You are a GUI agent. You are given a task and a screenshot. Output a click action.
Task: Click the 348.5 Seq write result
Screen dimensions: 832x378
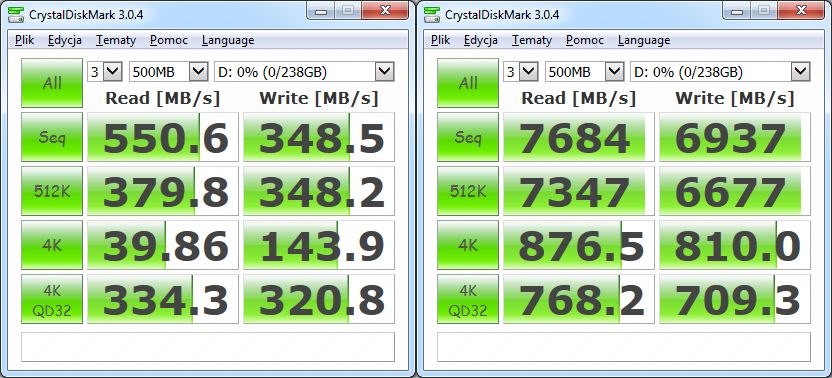pos(319,137)
